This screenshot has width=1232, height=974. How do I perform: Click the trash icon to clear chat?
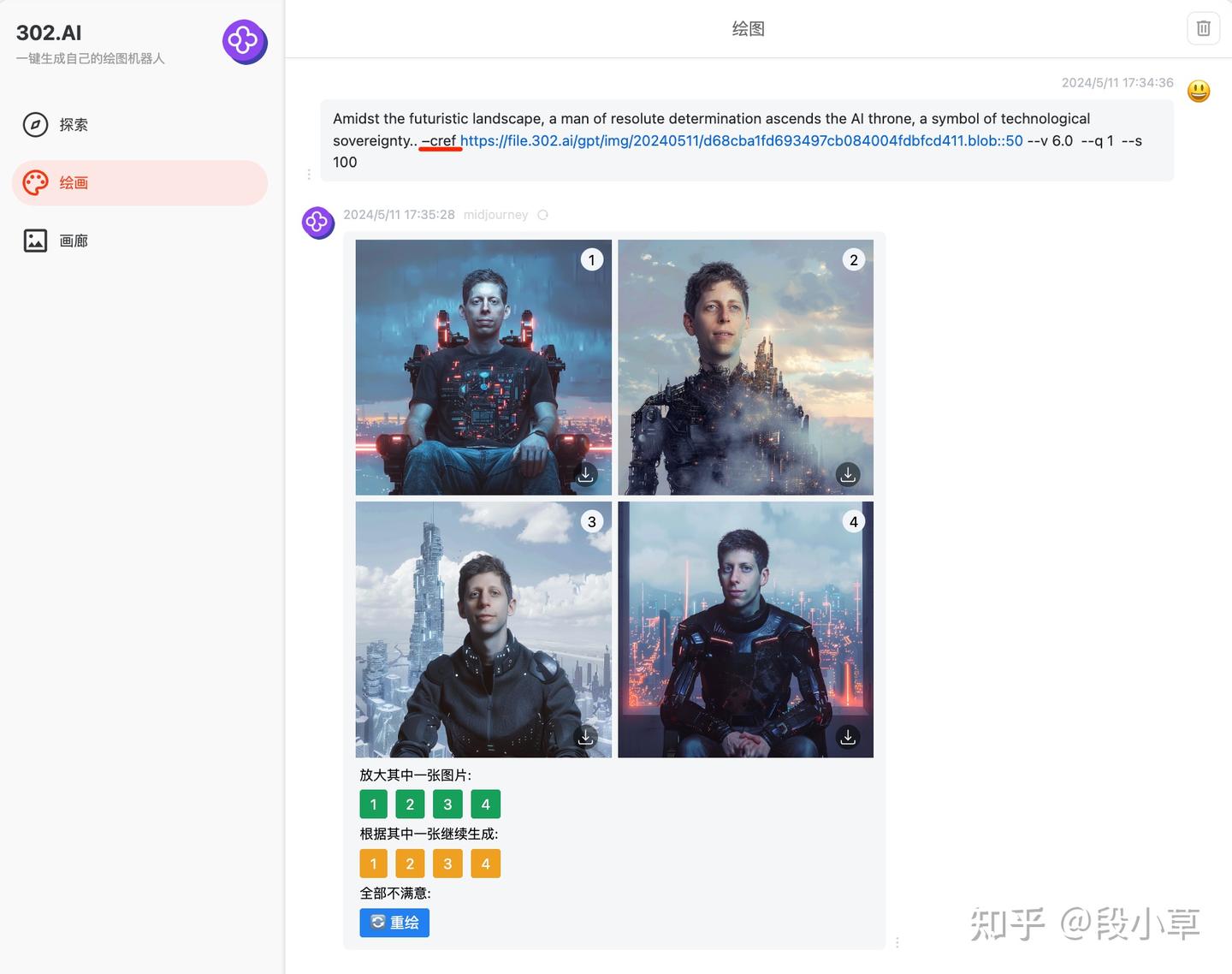[x=1203, y=28]
